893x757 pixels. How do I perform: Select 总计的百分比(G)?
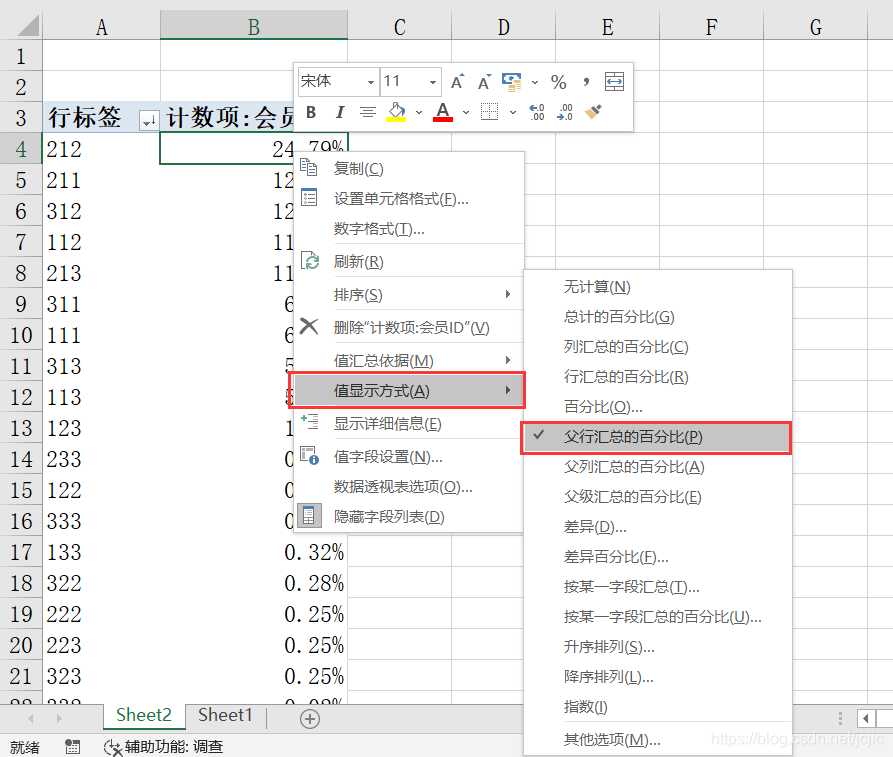coord(657,317)
